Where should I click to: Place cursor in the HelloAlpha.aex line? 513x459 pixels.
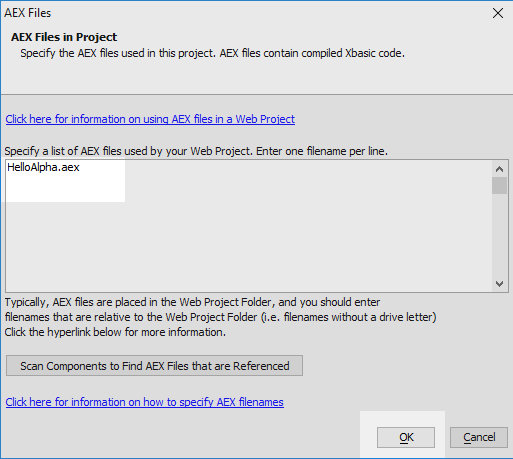[43, 167]
